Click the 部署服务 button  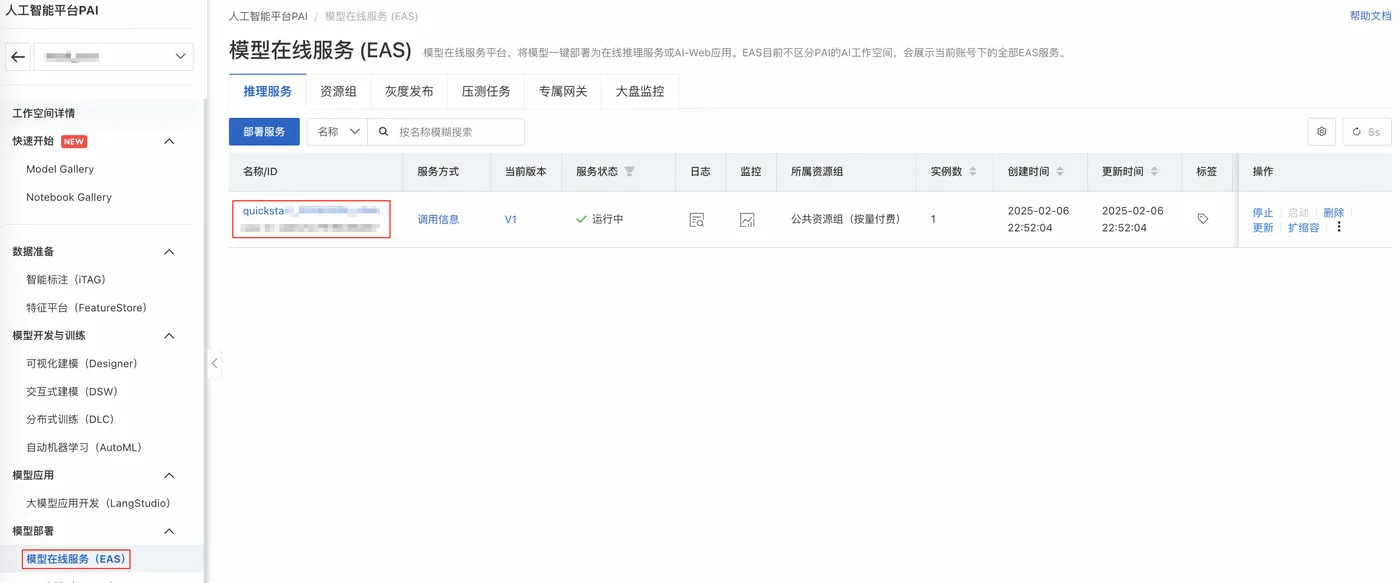(264, 132)
